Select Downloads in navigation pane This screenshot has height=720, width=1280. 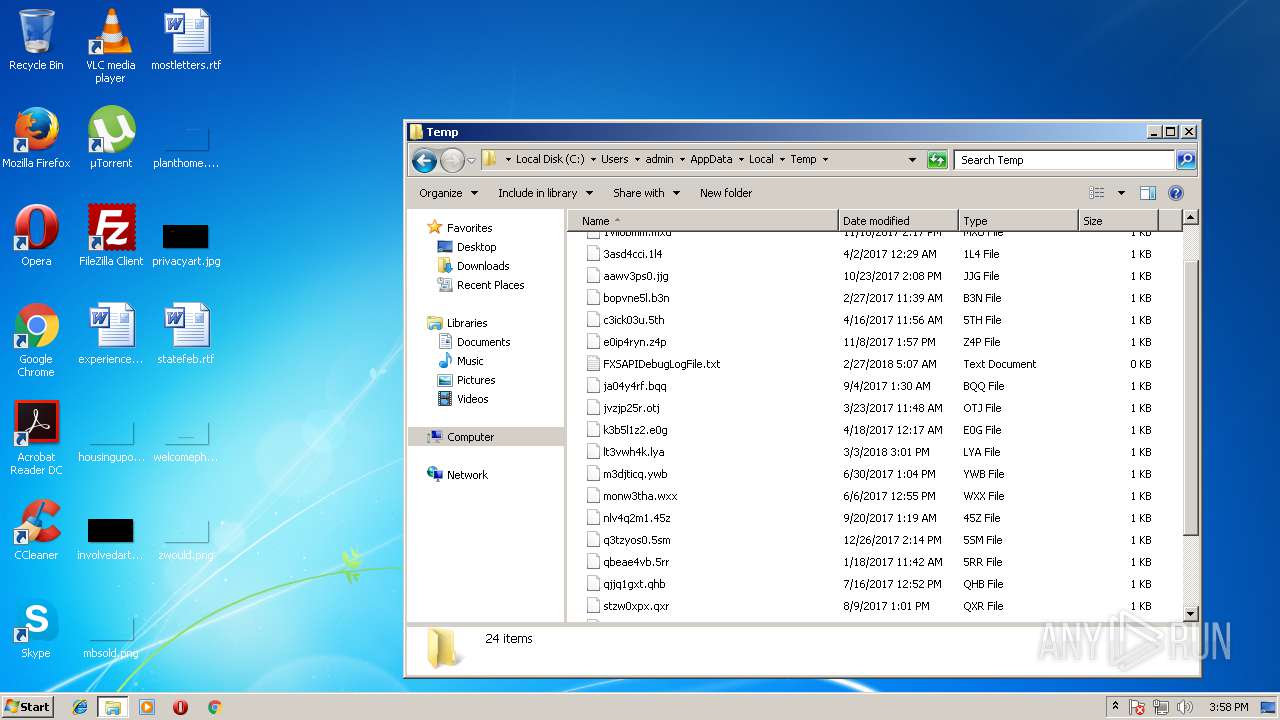[x=483, y=266]
